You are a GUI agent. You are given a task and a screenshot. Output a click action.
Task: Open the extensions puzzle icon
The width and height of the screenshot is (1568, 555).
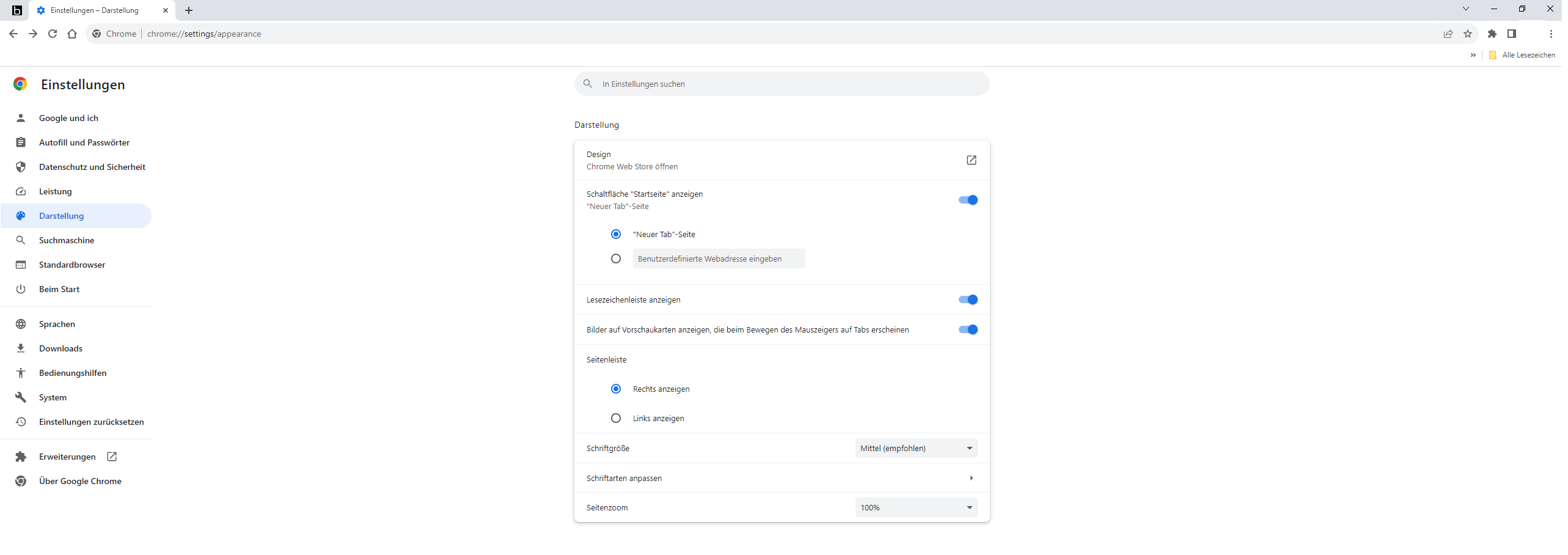pyautogui.click(x=1492, y=34)
